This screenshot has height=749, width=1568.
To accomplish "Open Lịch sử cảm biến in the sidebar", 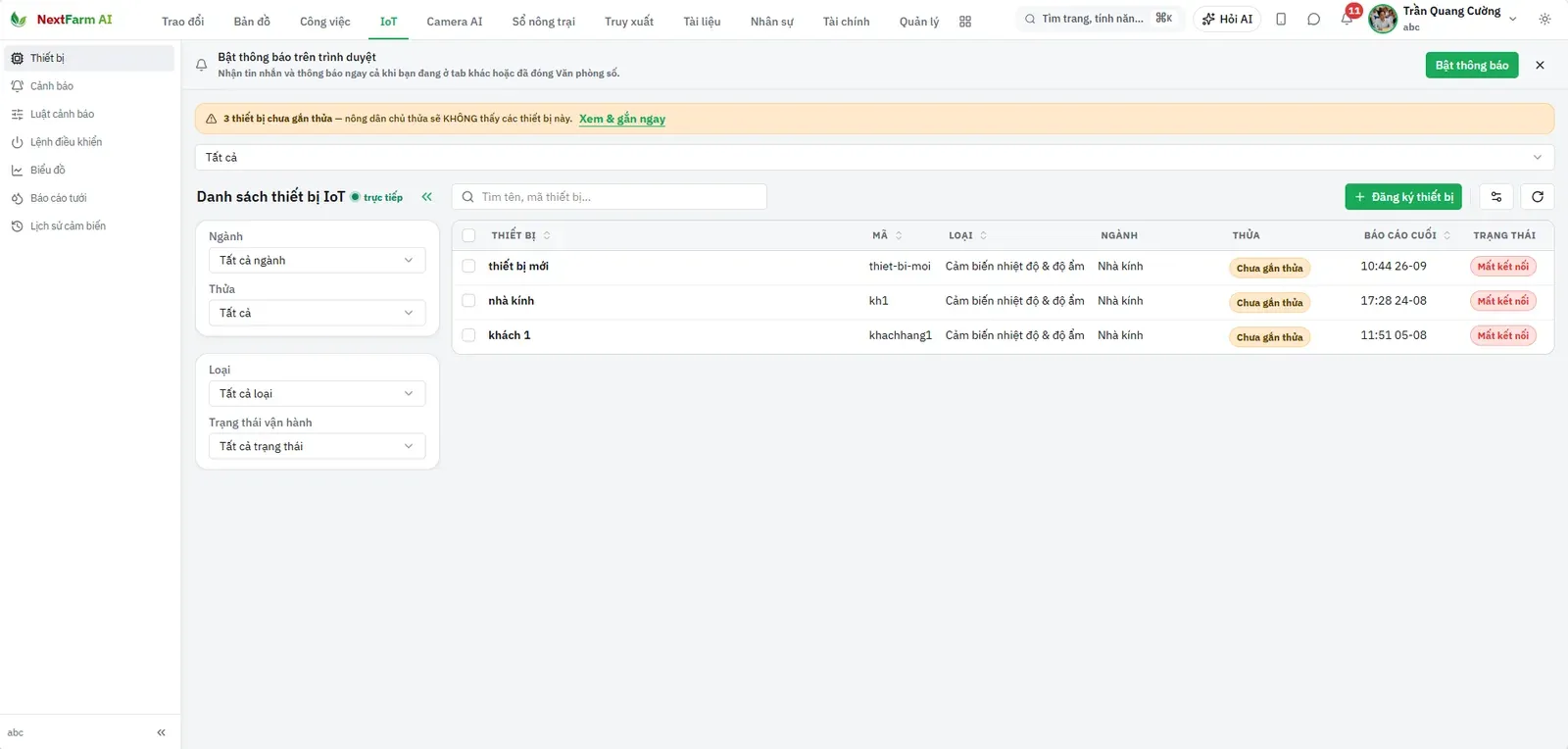I will 89,226.
